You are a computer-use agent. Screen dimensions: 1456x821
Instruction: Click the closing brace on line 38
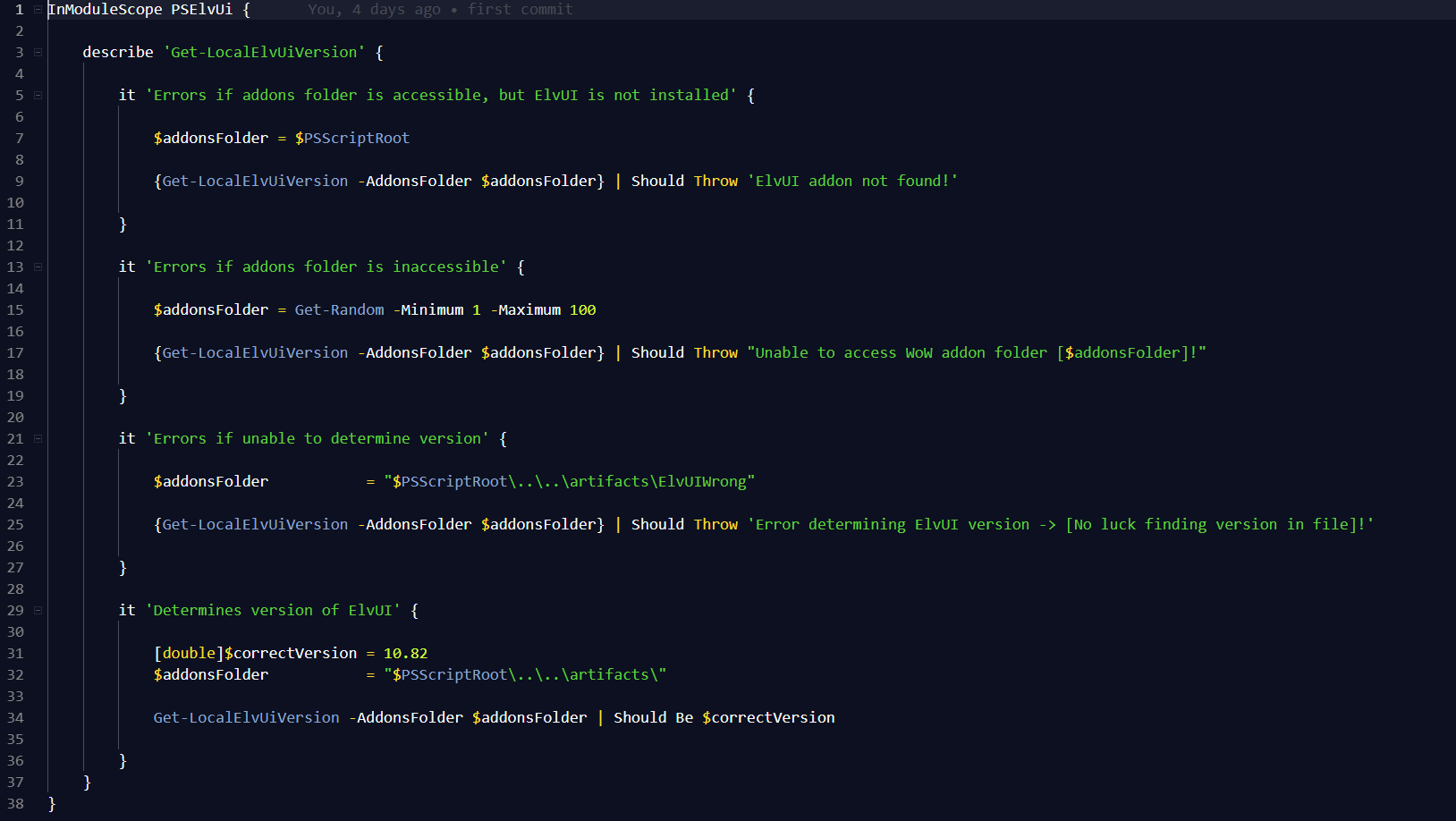(x=52, y=803)
